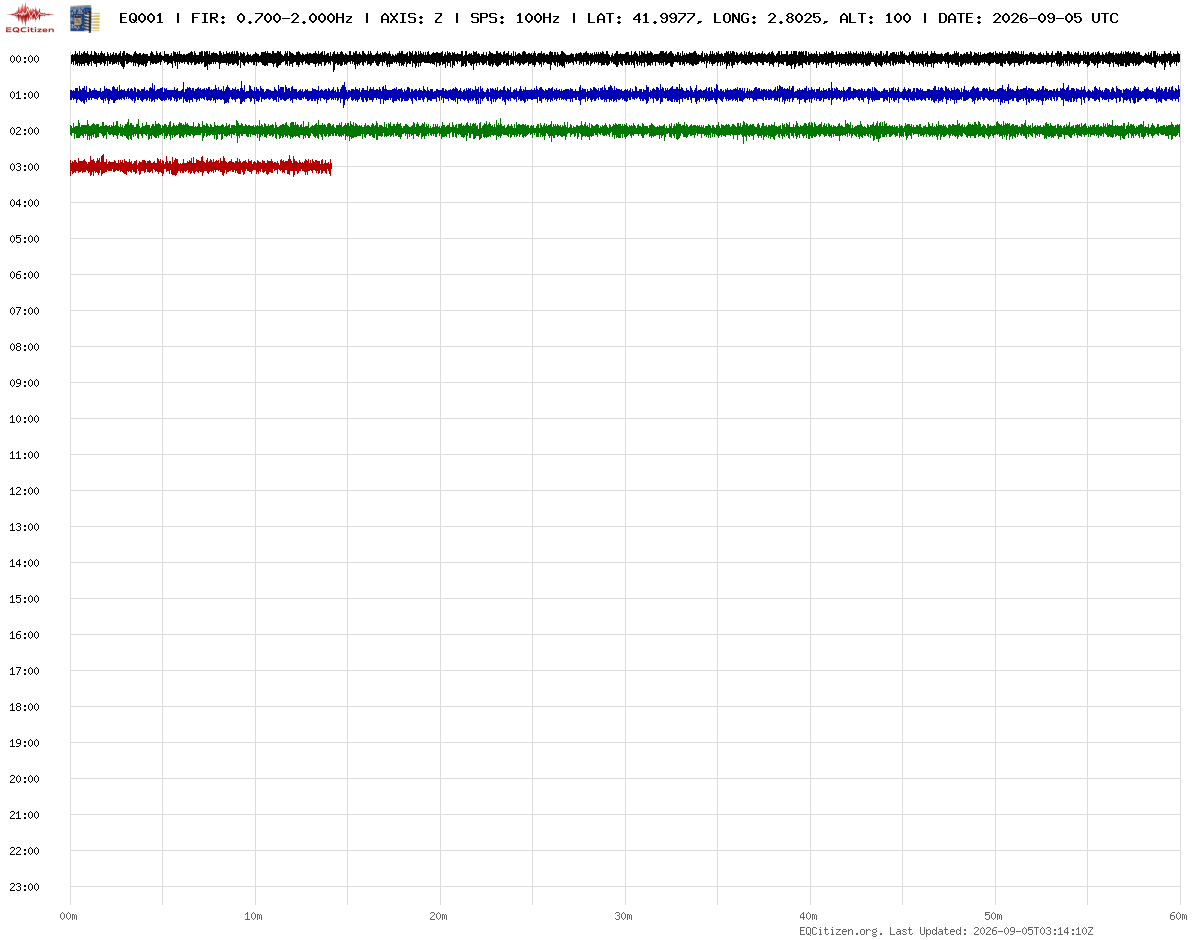Click the 00m time axis label
Viewport: 1200px width, 940px height.
coord(69,916)
